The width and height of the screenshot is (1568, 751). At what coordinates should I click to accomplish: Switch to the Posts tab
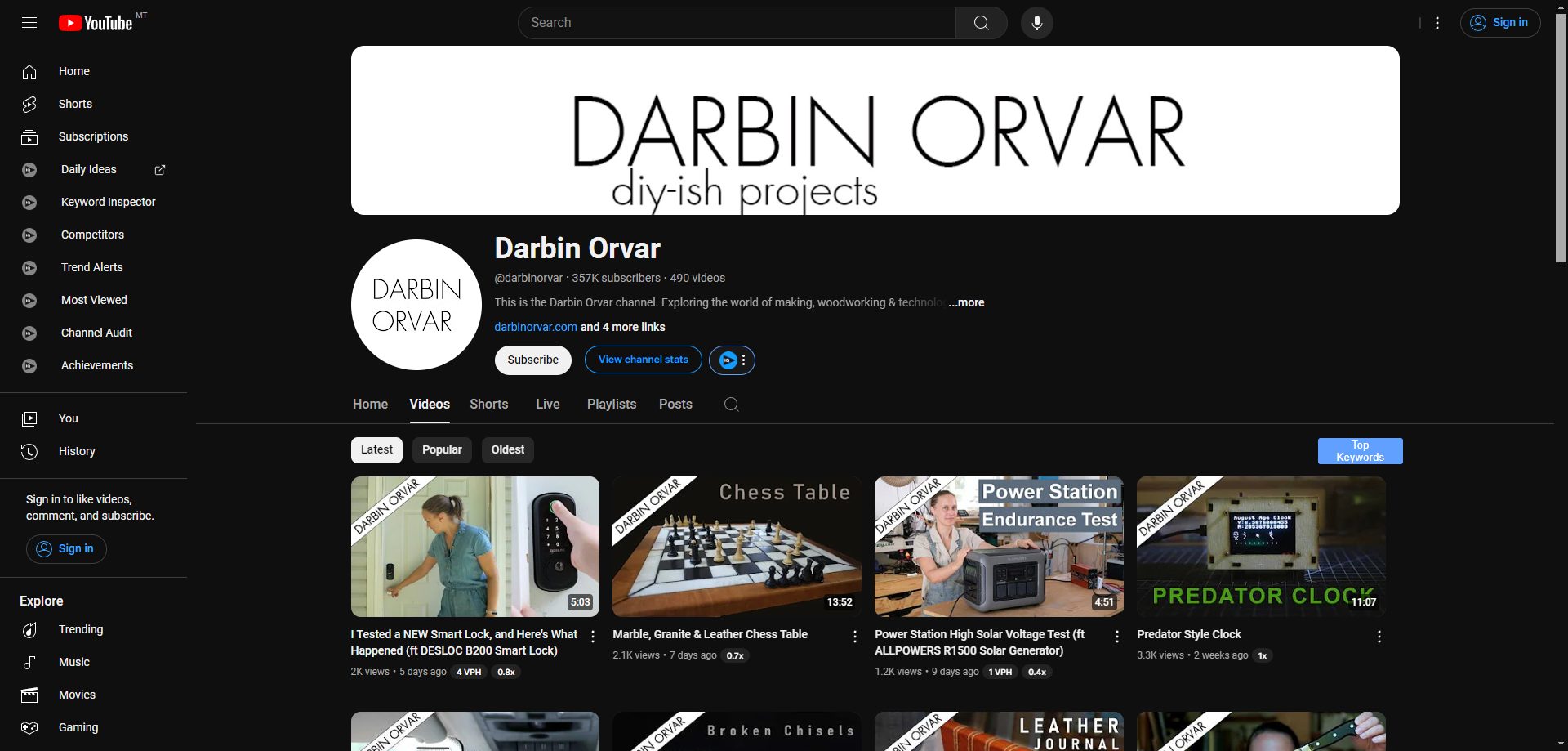point(675,405)
